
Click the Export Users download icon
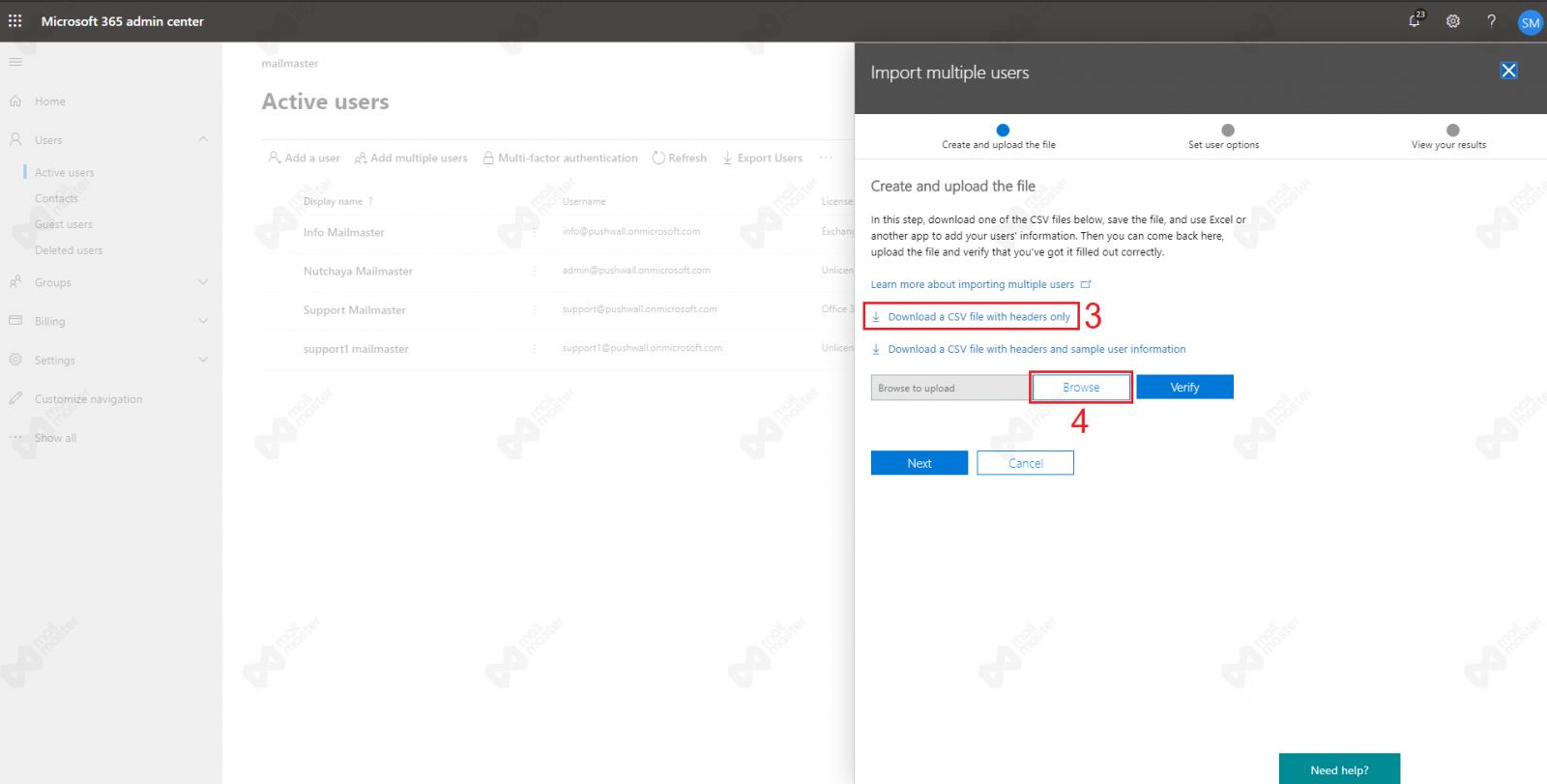click(727, 158)
